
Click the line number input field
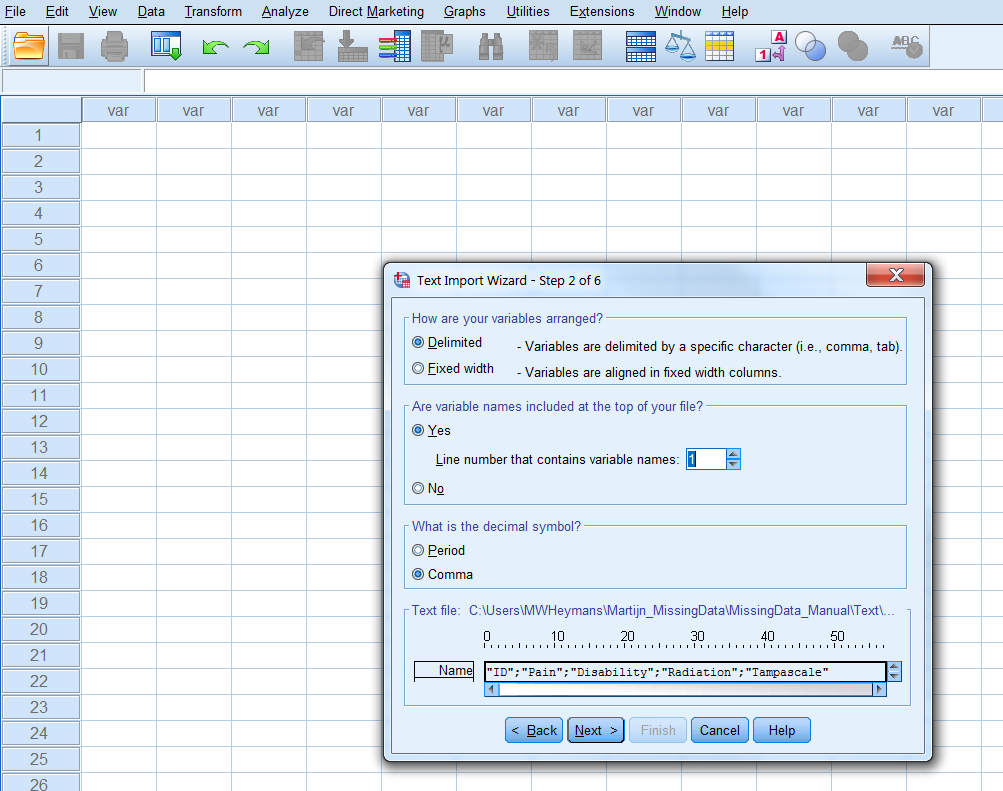point(704,459)
